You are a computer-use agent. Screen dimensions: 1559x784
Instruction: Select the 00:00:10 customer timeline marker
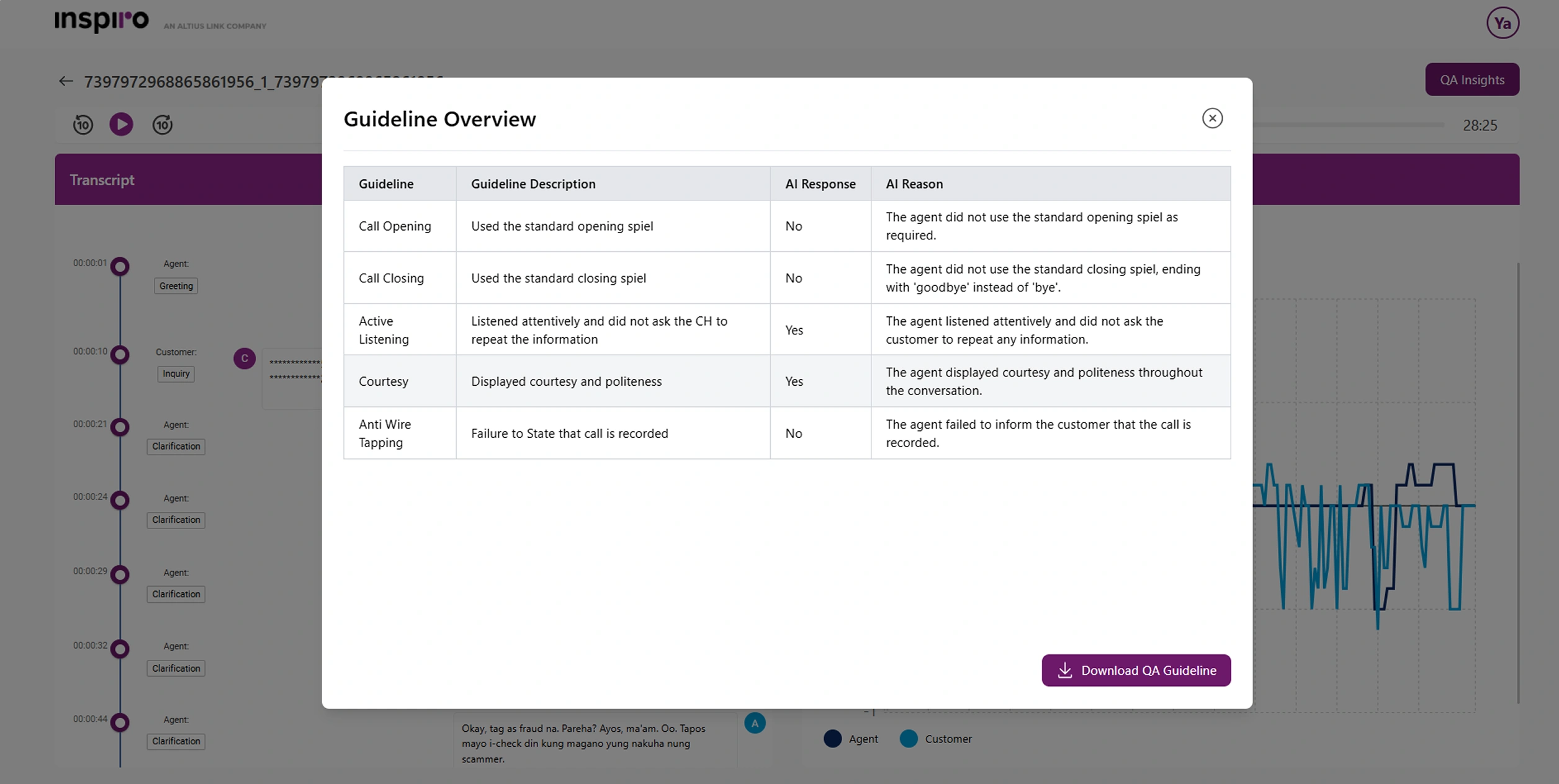(x=120, y=355)
